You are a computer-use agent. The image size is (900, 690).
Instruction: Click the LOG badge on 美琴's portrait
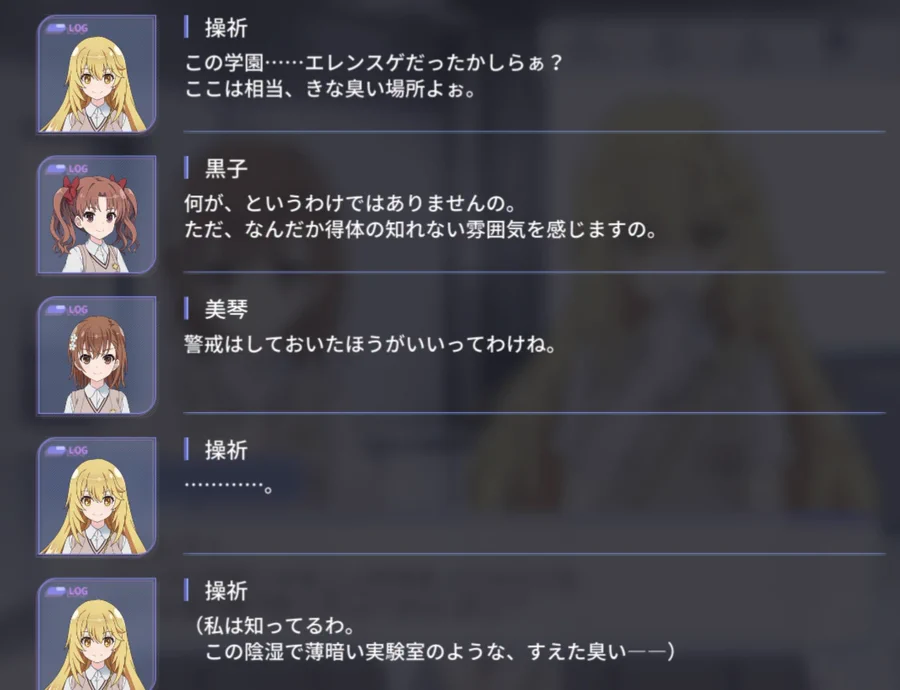pos(67,310)
